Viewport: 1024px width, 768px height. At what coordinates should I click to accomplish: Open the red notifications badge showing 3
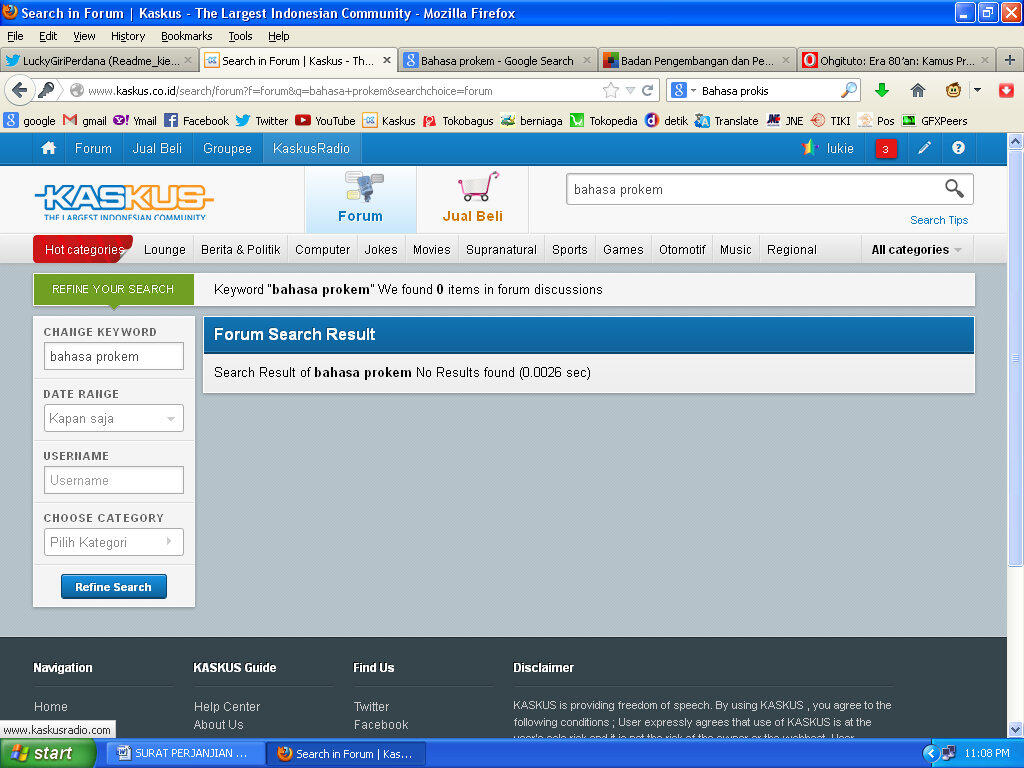click(886, 149)
